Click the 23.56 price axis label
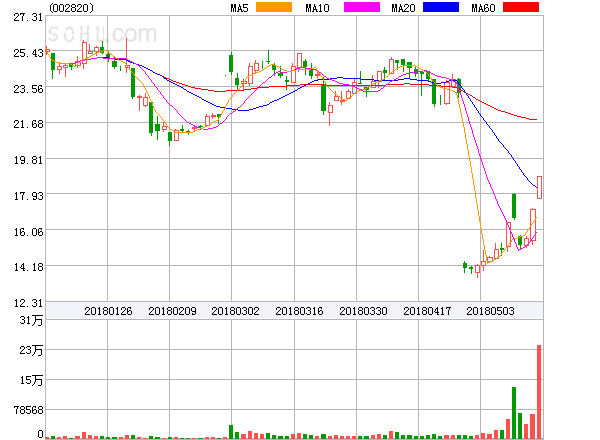This screenshot has height=440, width=600. [28, 89]
